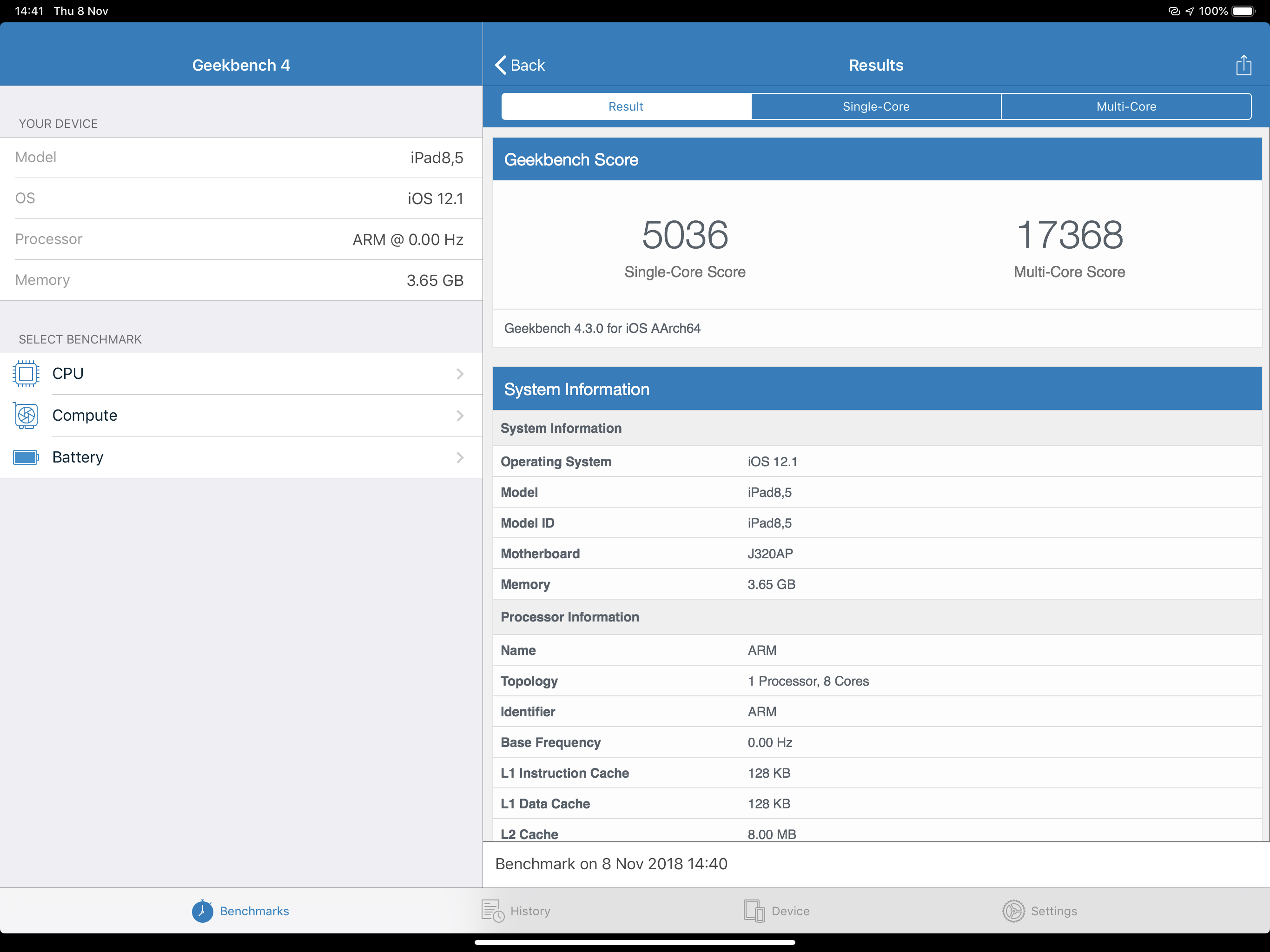Screen dimensions: 1270x952
Task: Open the Compute benchmark row
Action: (241, 416)
